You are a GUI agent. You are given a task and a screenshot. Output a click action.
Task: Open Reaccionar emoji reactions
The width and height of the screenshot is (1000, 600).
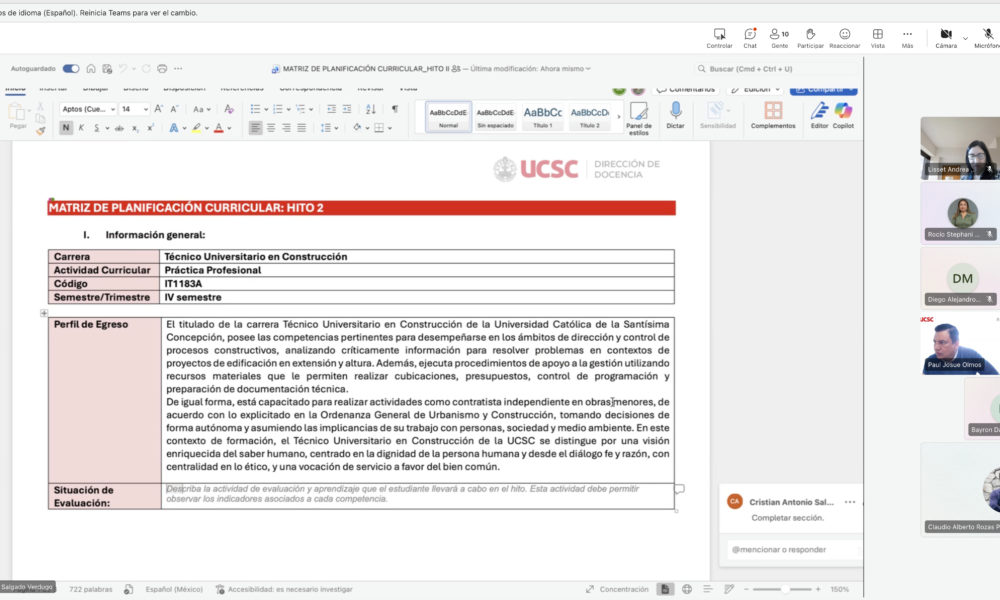(844, 38)
